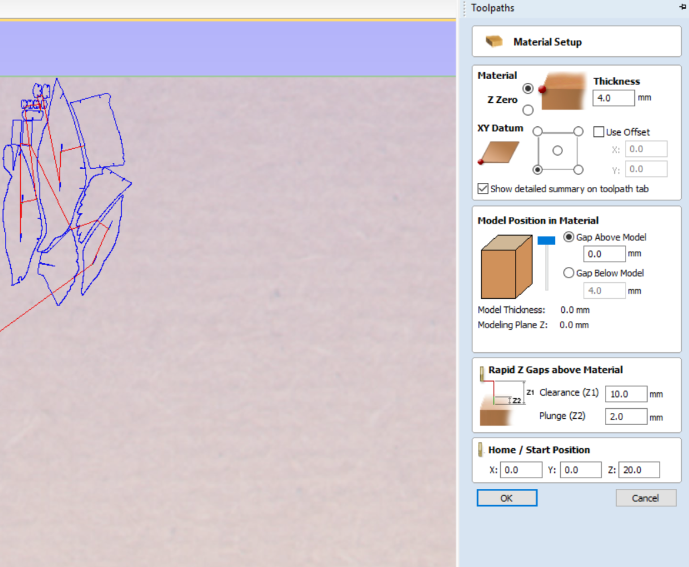The image size is (689, 567).
Task: Click the Home Y position field
Action: point(580,470)
